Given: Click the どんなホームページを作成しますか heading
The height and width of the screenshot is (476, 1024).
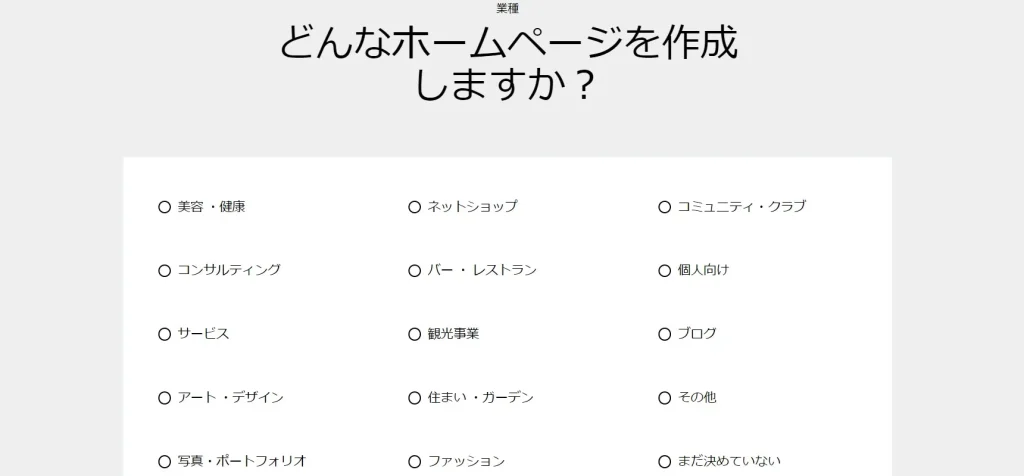Looking at the screenshot, I should click(509, 63).
